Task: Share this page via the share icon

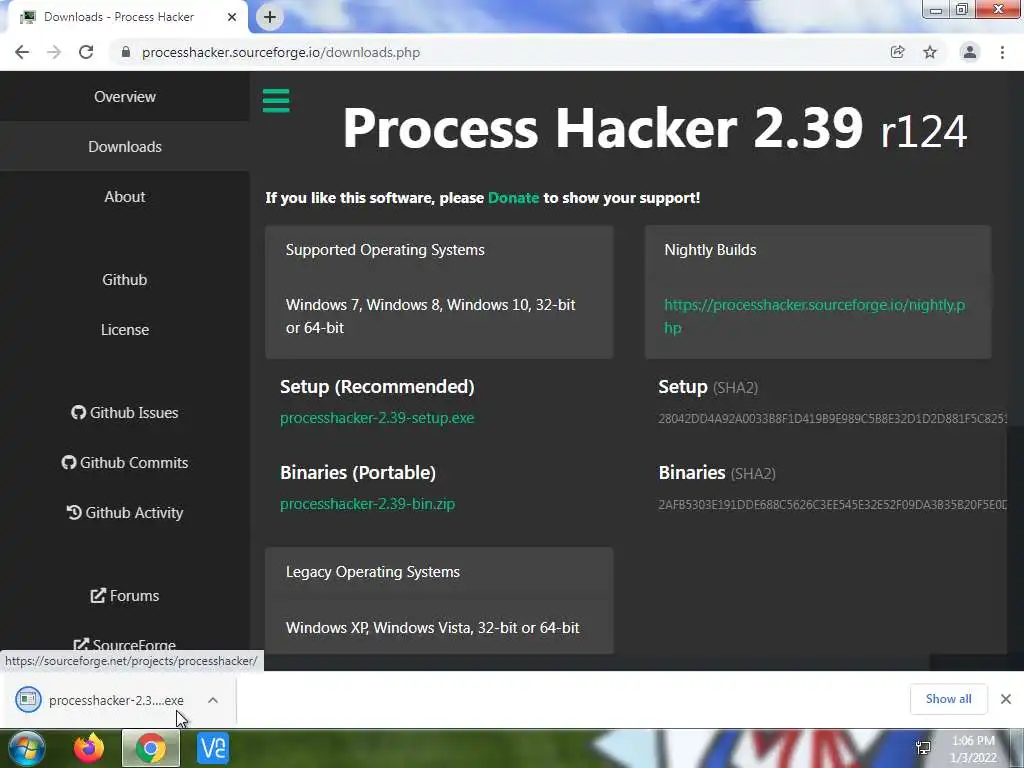Action: [x=897, y=52]
